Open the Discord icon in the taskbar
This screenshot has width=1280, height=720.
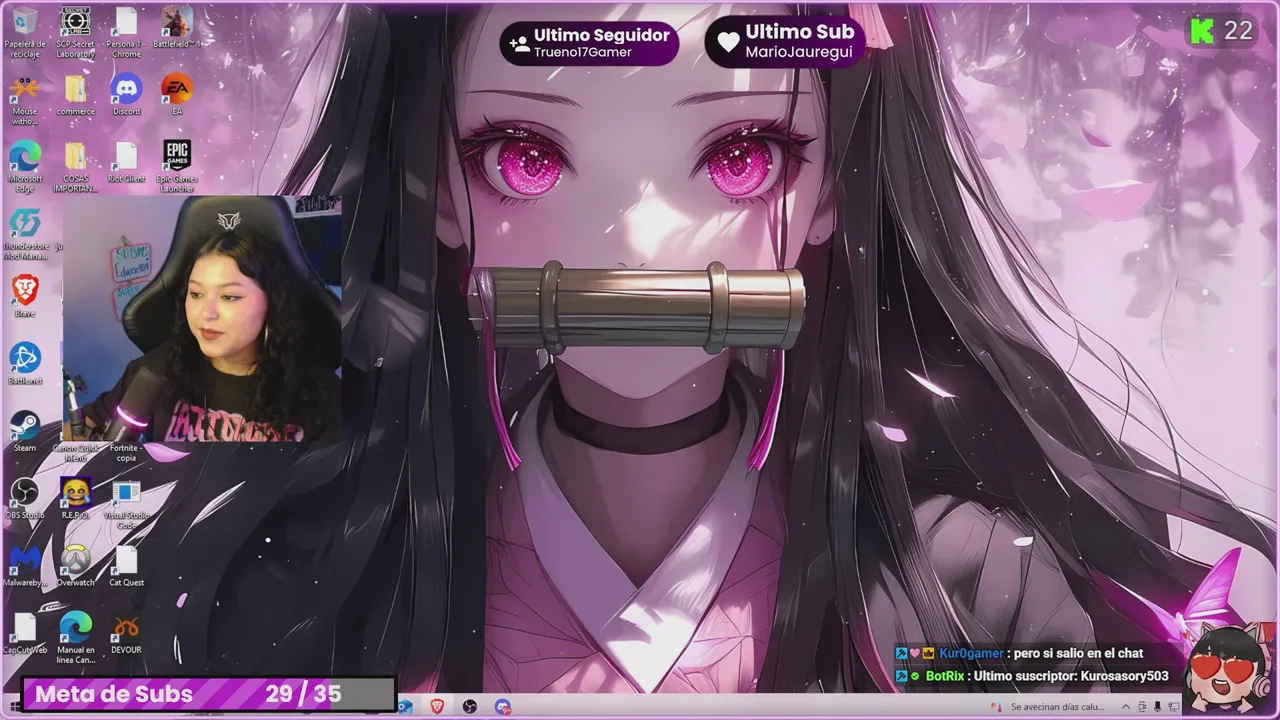click(502, 706)
